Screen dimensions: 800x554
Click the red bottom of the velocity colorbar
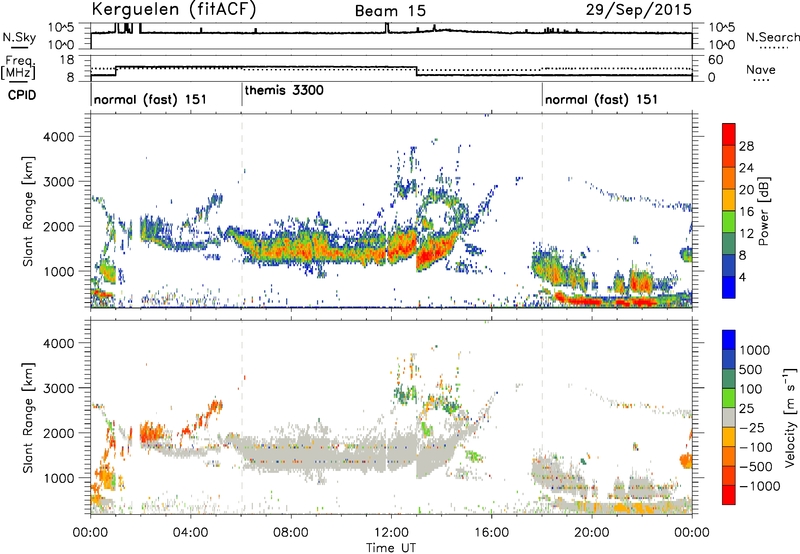point(729,495)
